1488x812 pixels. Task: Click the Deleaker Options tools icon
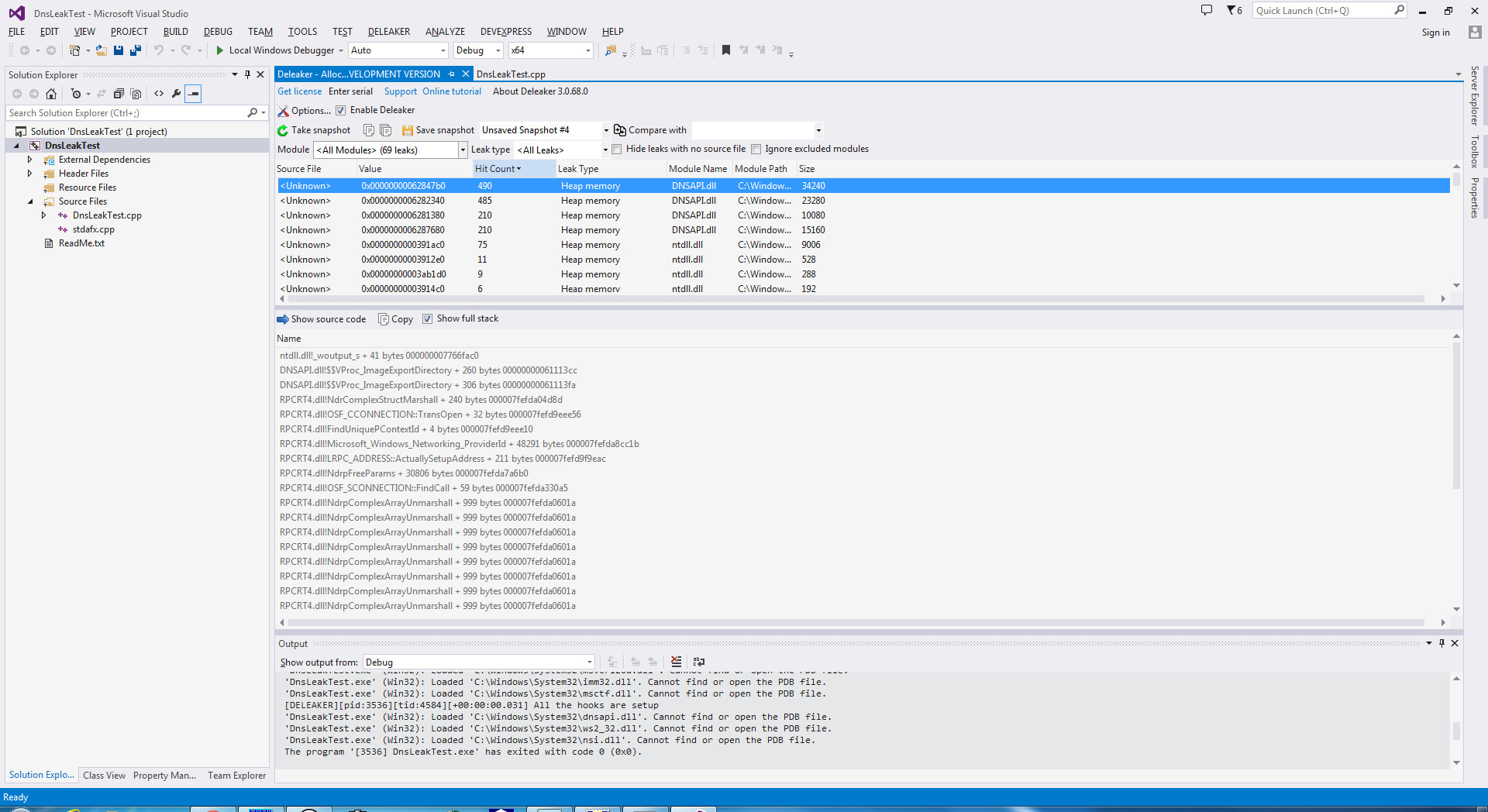pos(283,111)
